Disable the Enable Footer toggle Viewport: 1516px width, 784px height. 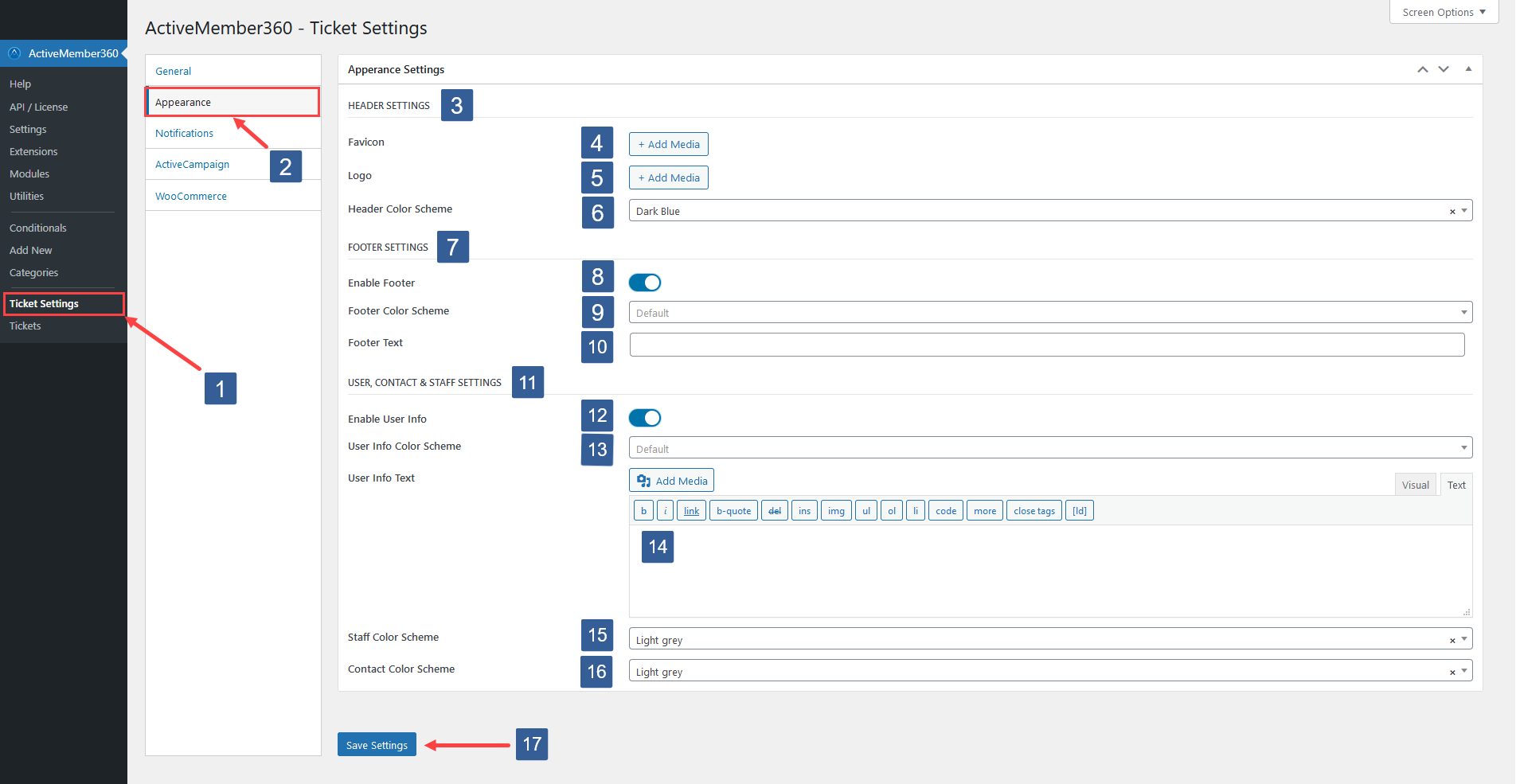645,282
